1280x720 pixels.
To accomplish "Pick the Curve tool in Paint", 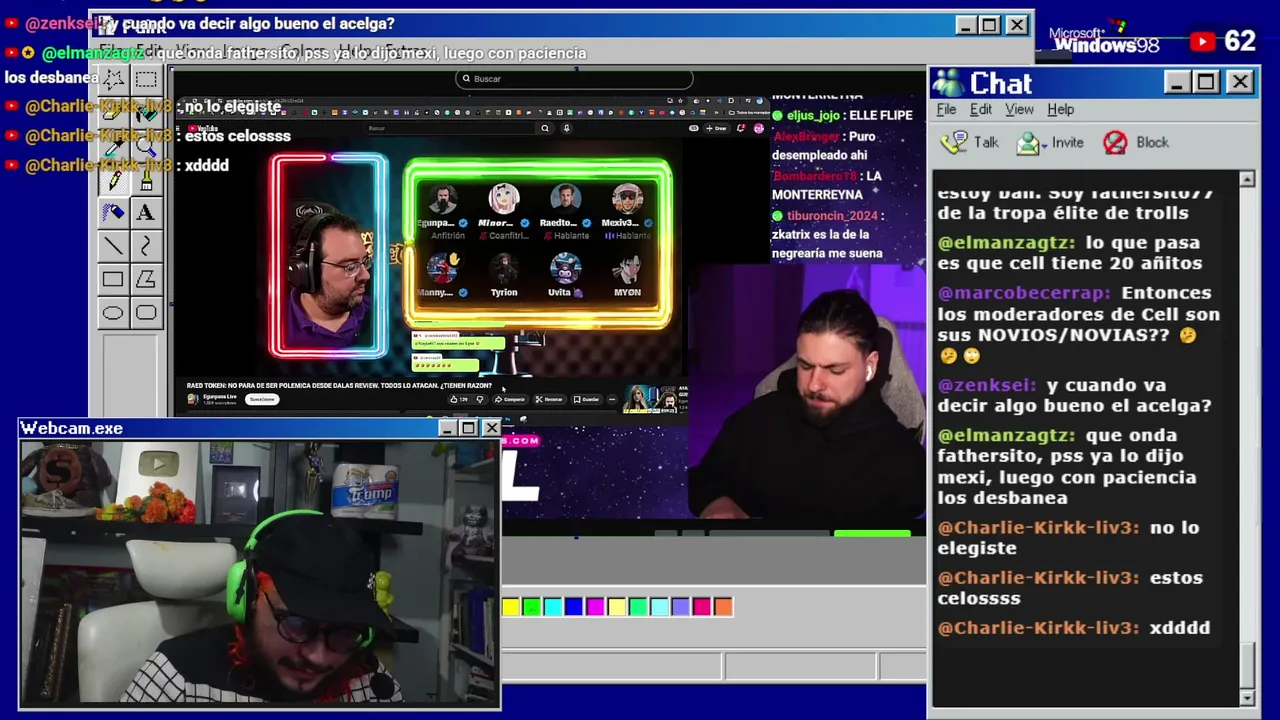I will click(146, 246).
